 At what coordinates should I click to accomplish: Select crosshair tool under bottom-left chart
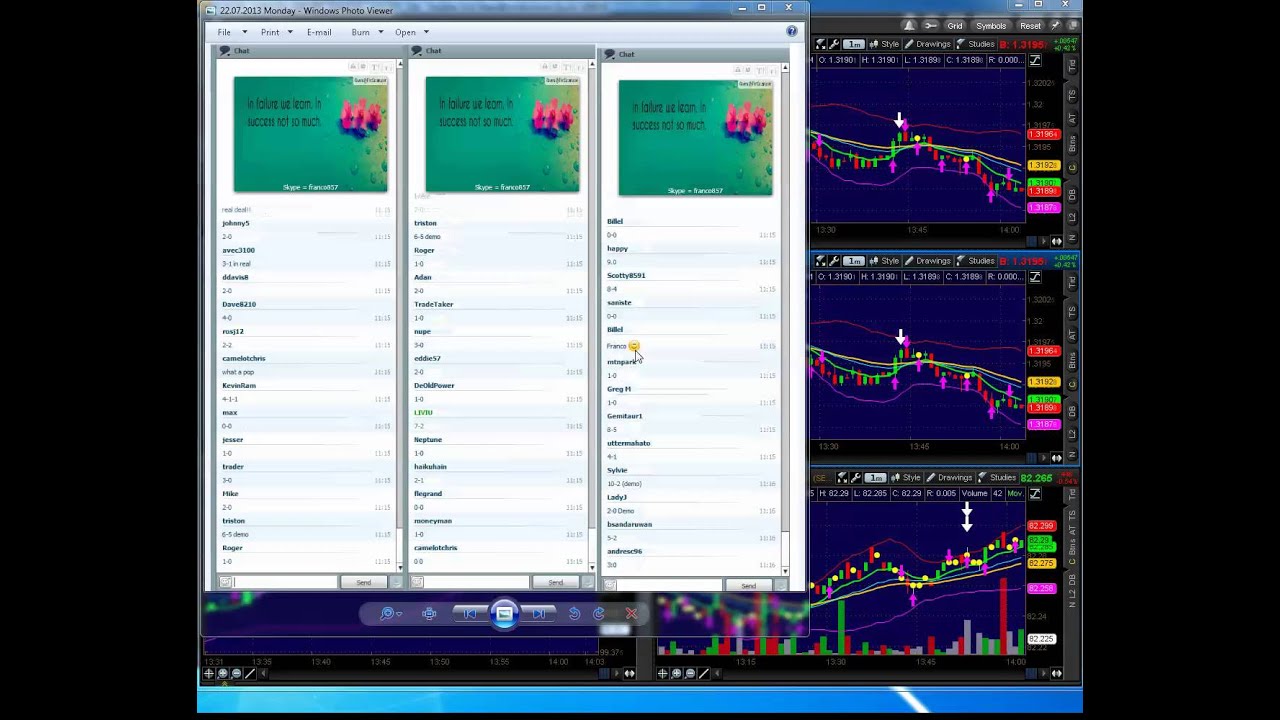pos(209,674)
